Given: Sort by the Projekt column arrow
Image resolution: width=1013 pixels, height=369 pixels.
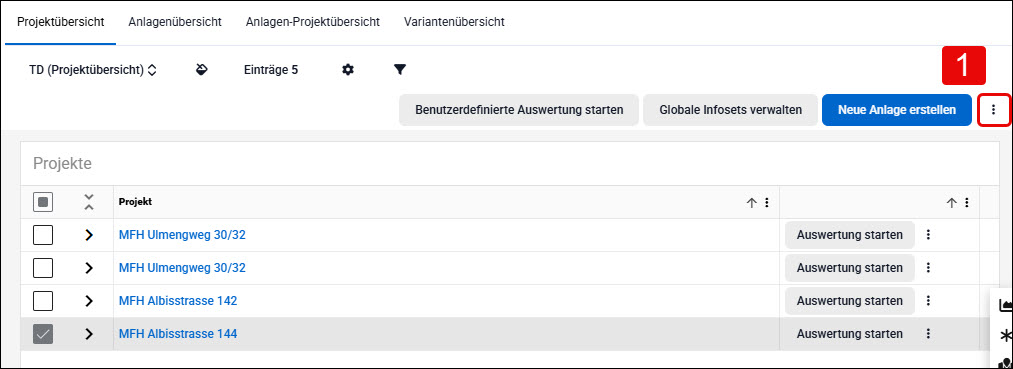Looking at the screenshot, I should click(751, 203).
